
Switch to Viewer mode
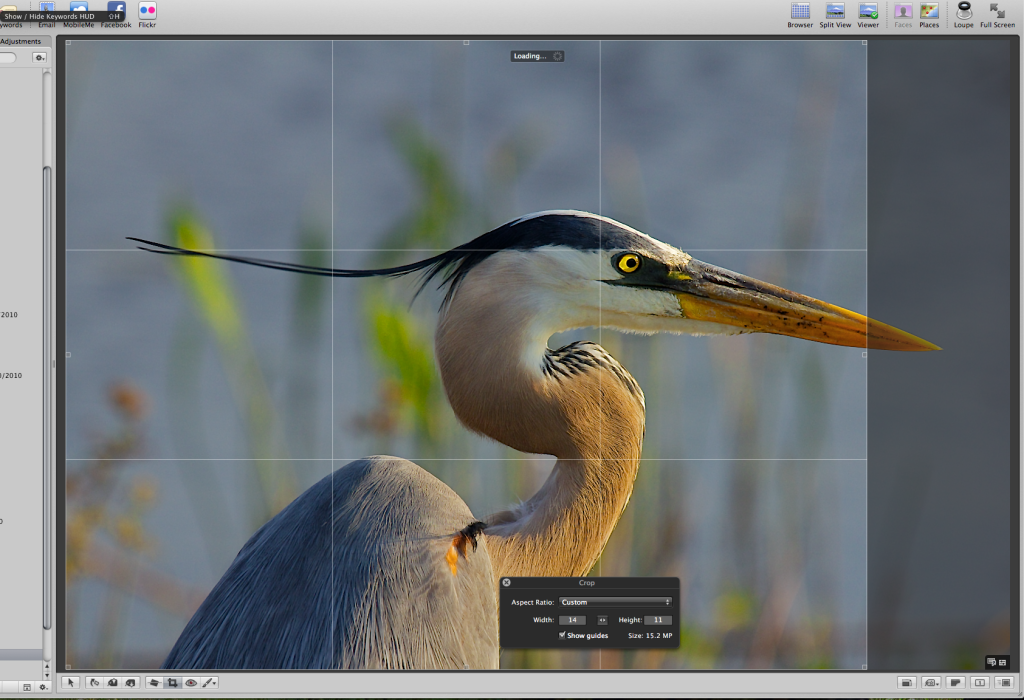868,12
